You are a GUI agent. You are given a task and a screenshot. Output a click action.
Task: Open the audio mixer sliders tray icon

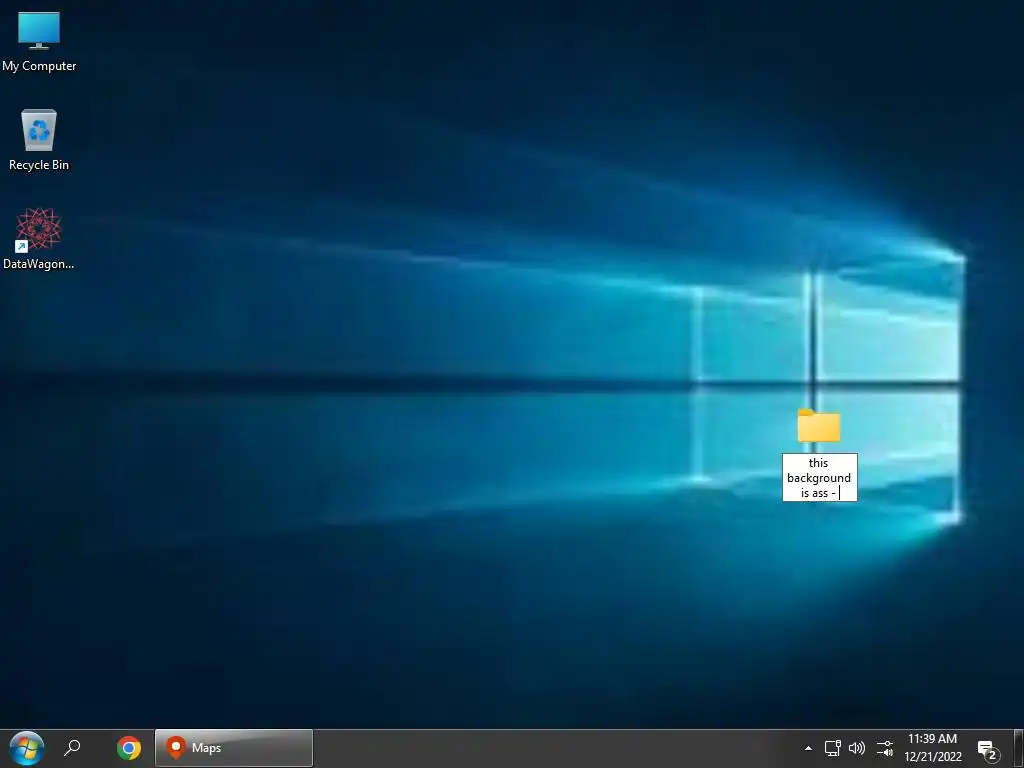tap(885, 748)
